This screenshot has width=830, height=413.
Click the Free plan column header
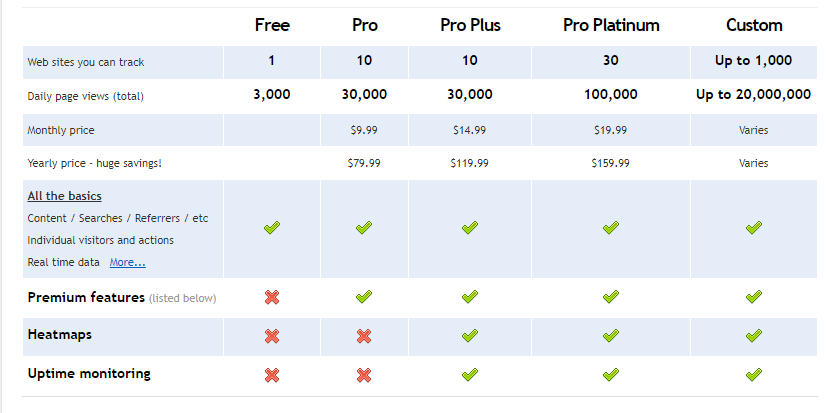coord(272,25)
